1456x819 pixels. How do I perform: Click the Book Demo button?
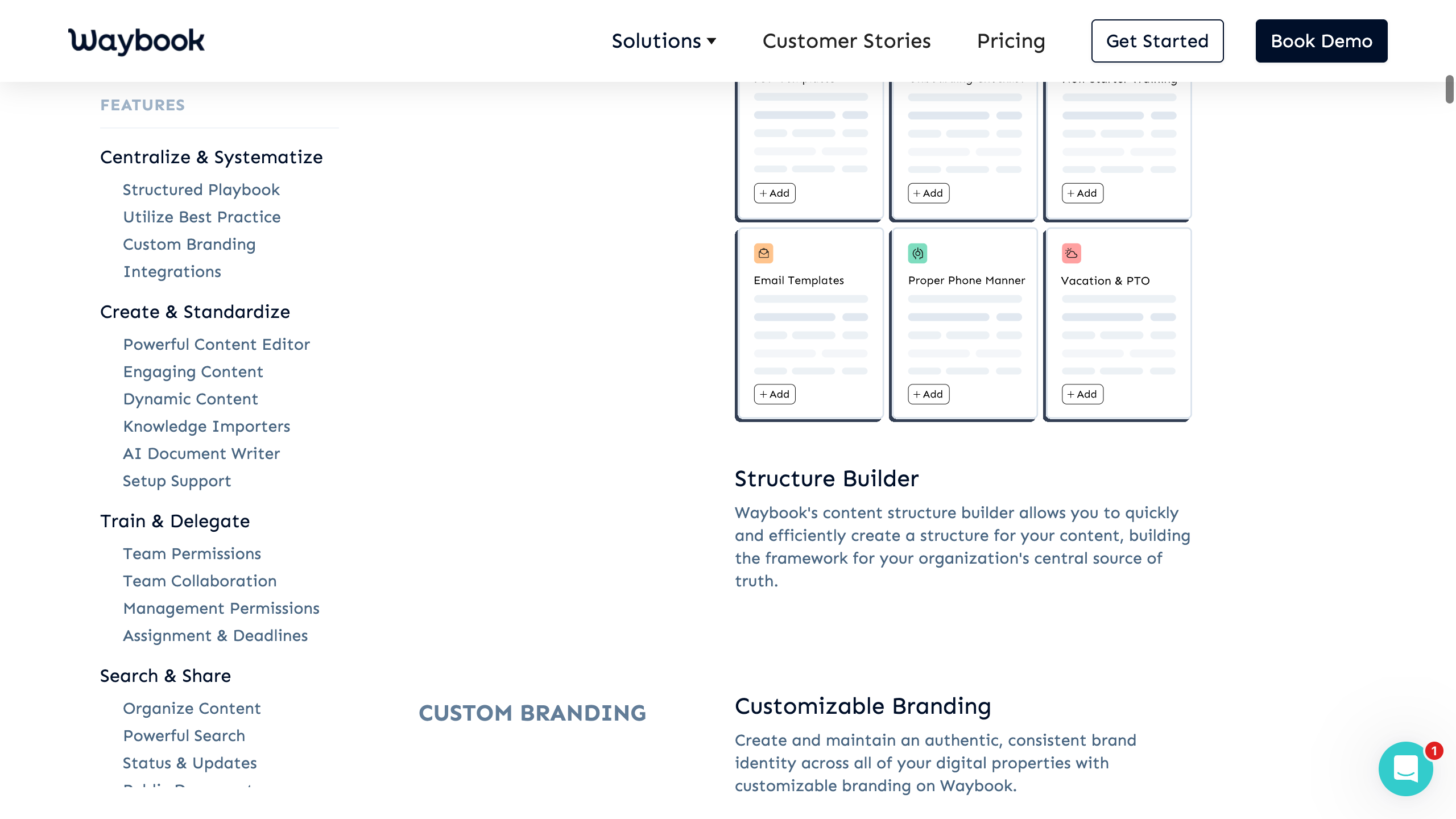1321,41
